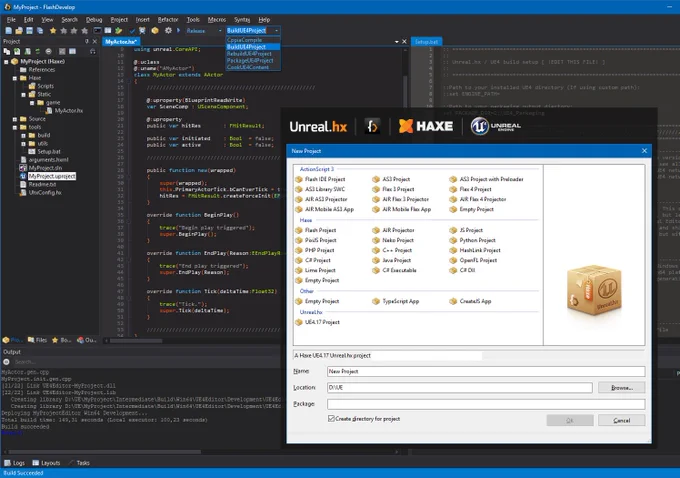Click the Browse... button
This screenshot has width=680, height=478.
(621, 387)
